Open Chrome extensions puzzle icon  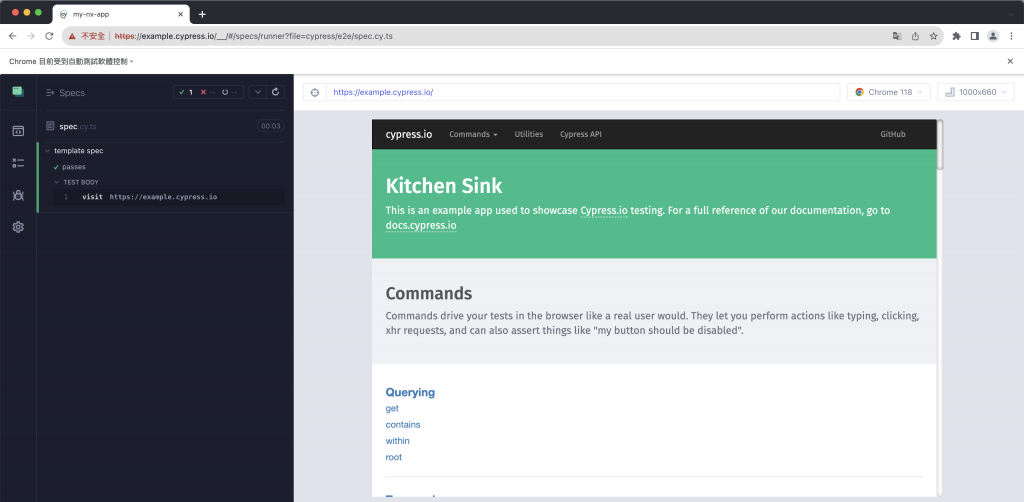957,36
